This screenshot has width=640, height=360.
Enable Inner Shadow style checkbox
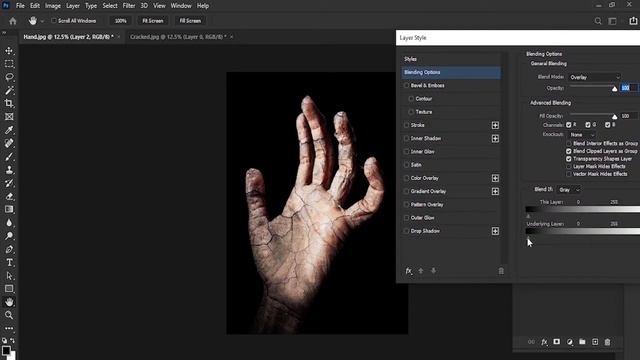tap(406, 138)
